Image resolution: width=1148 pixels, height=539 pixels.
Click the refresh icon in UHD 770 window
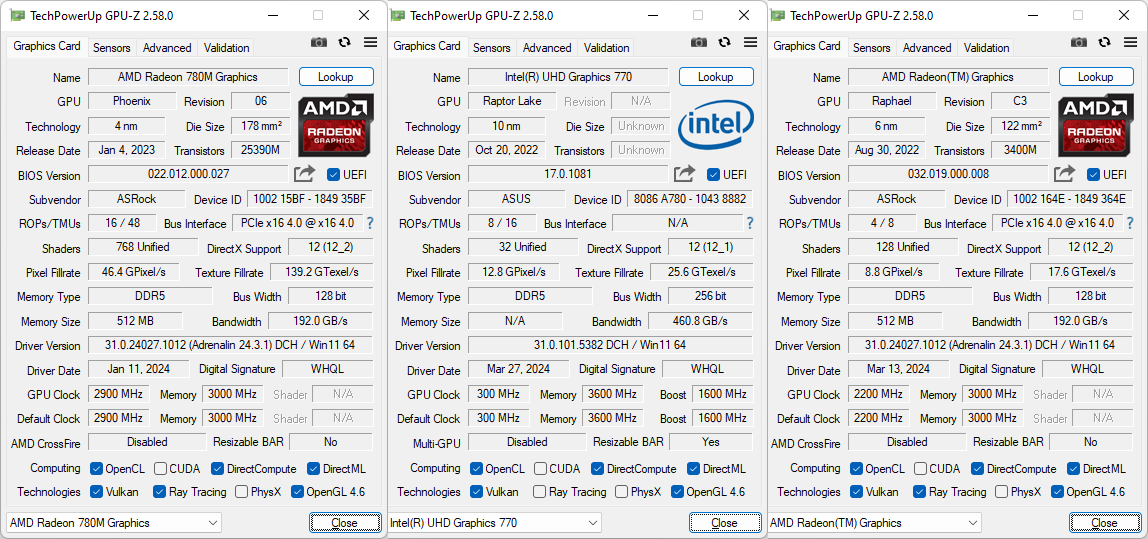click(x=724, y=42)
